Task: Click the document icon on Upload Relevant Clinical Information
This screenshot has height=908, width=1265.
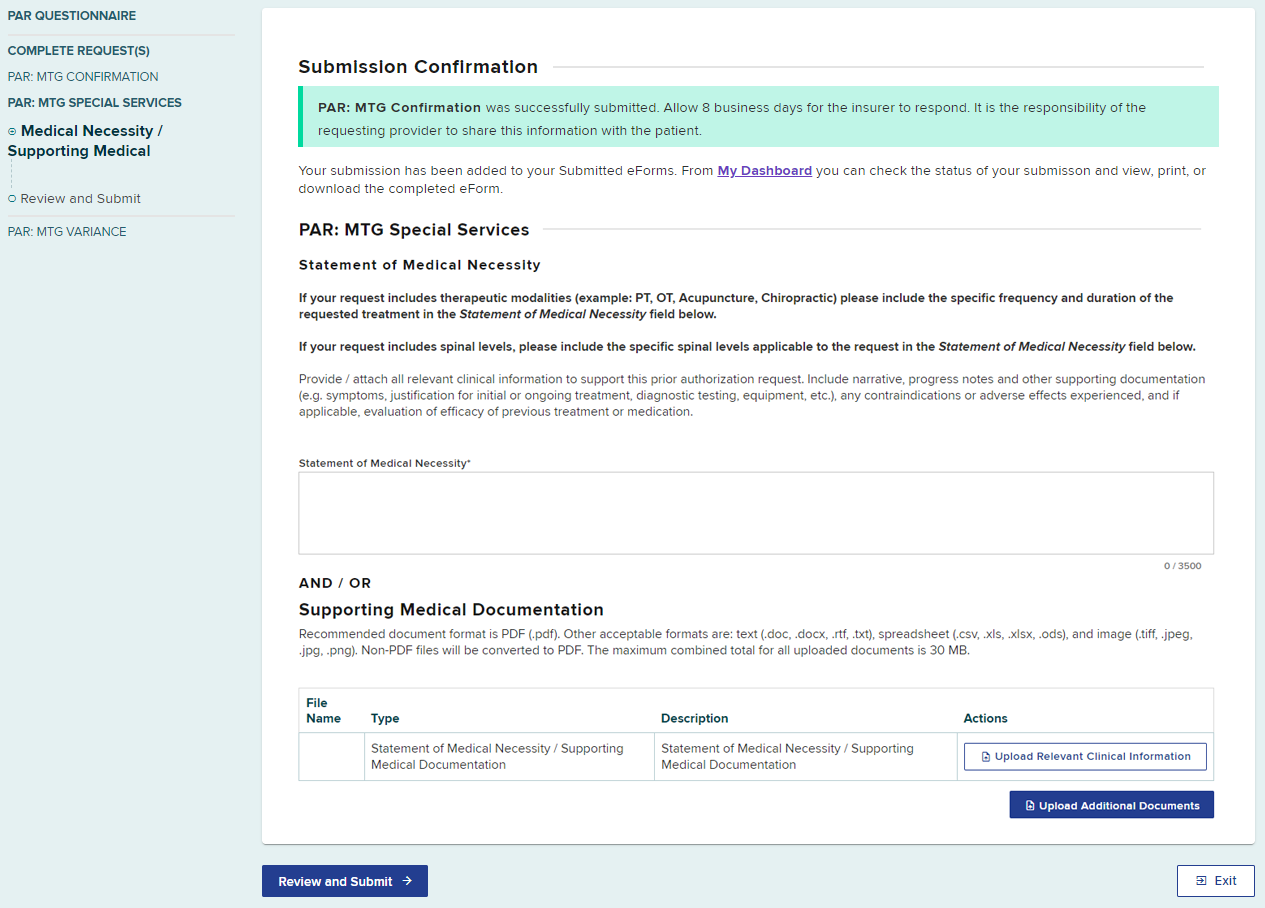Action: point(985,757)
